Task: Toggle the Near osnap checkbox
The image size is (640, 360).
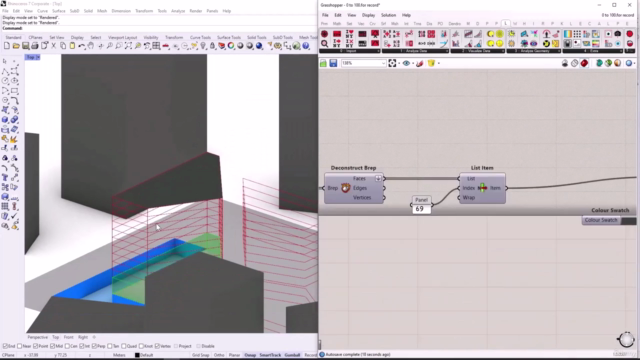Action: [20, 346]
